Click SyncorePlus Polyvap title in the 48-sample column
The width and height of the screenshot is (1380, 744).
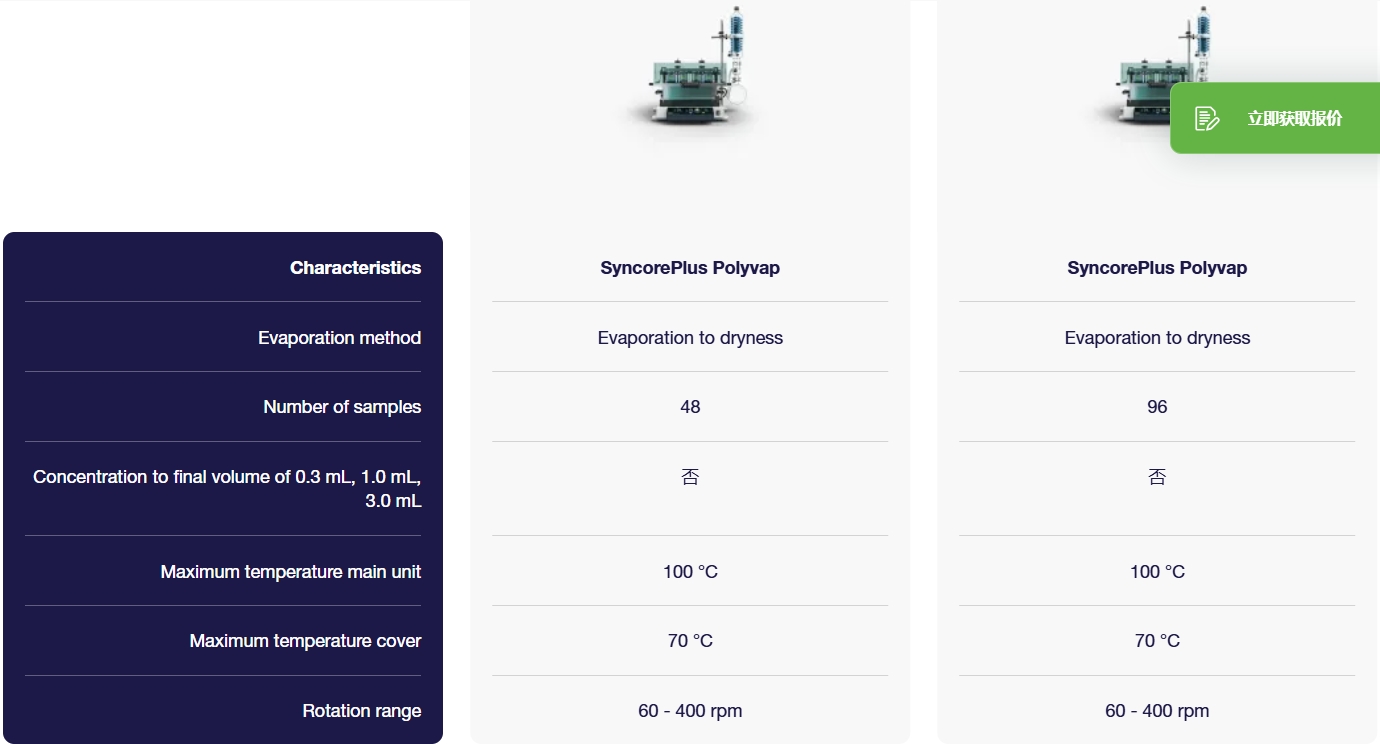tap(690, 268)
